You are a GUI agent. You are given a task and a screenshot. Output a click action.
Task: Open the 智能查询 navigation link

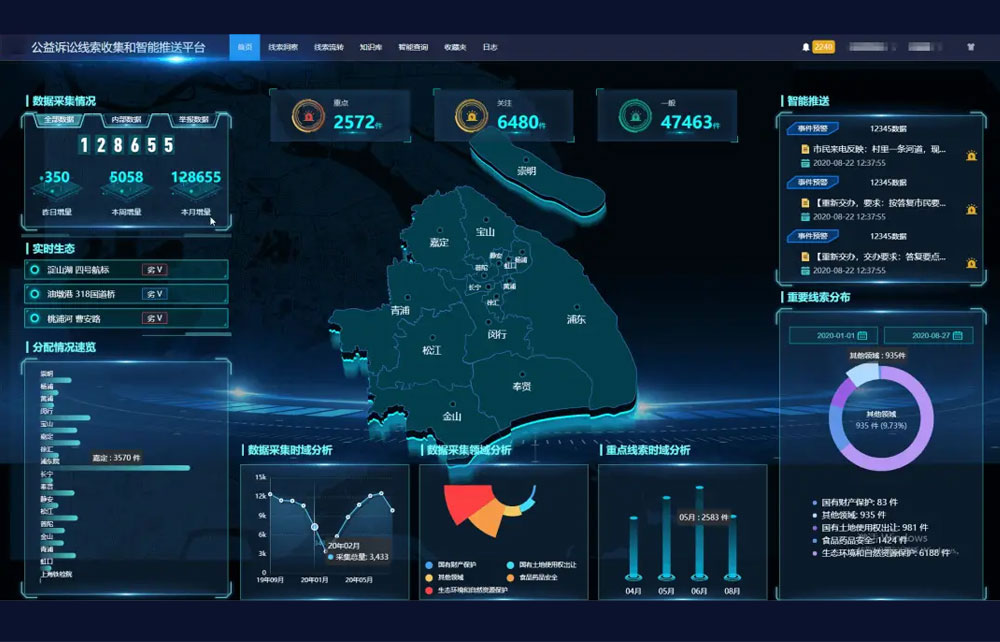[x=412, y=47]
